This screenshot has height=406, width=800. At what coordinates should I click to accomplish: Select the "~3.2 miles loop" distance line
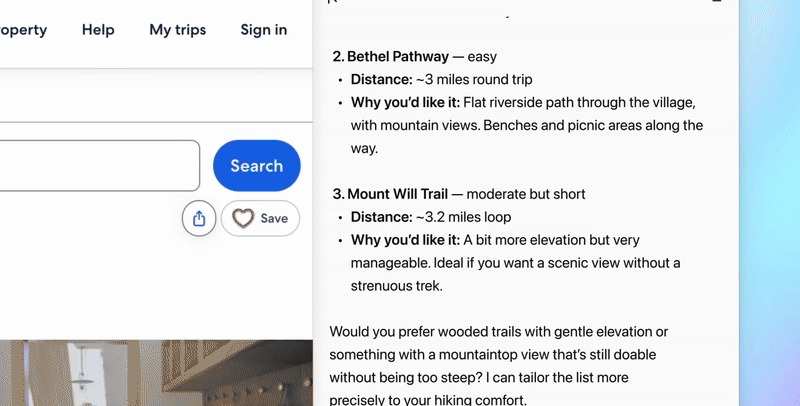[x=478, y=217]
